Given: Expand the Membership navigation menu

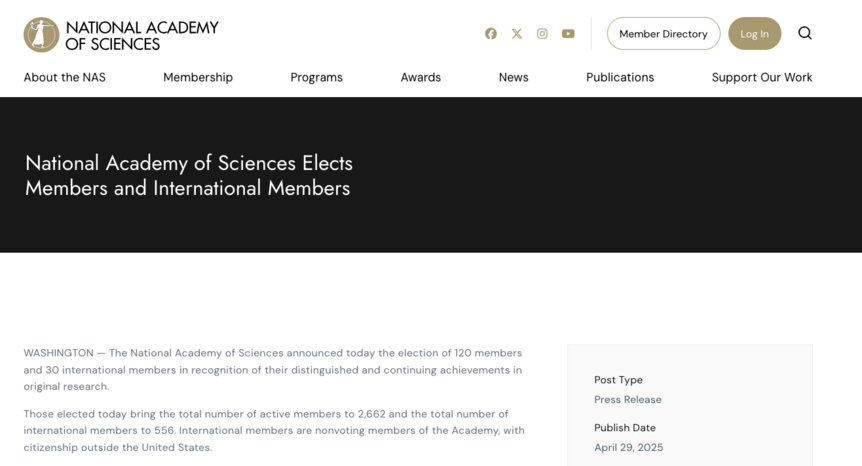Looking at the screenshot, I should 198,77.
